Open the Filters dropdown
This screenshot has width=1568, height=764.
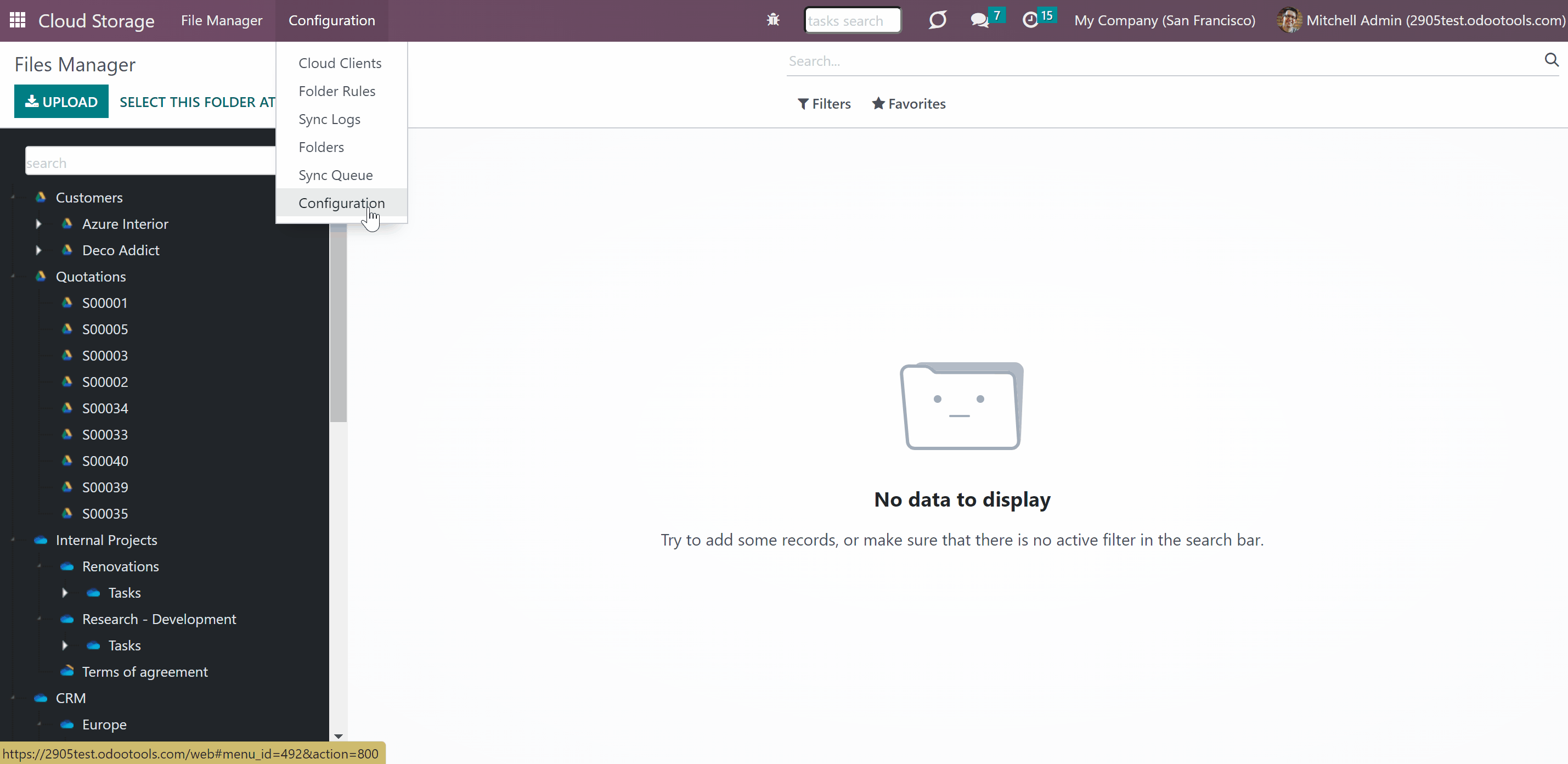[x=824, y=104]
